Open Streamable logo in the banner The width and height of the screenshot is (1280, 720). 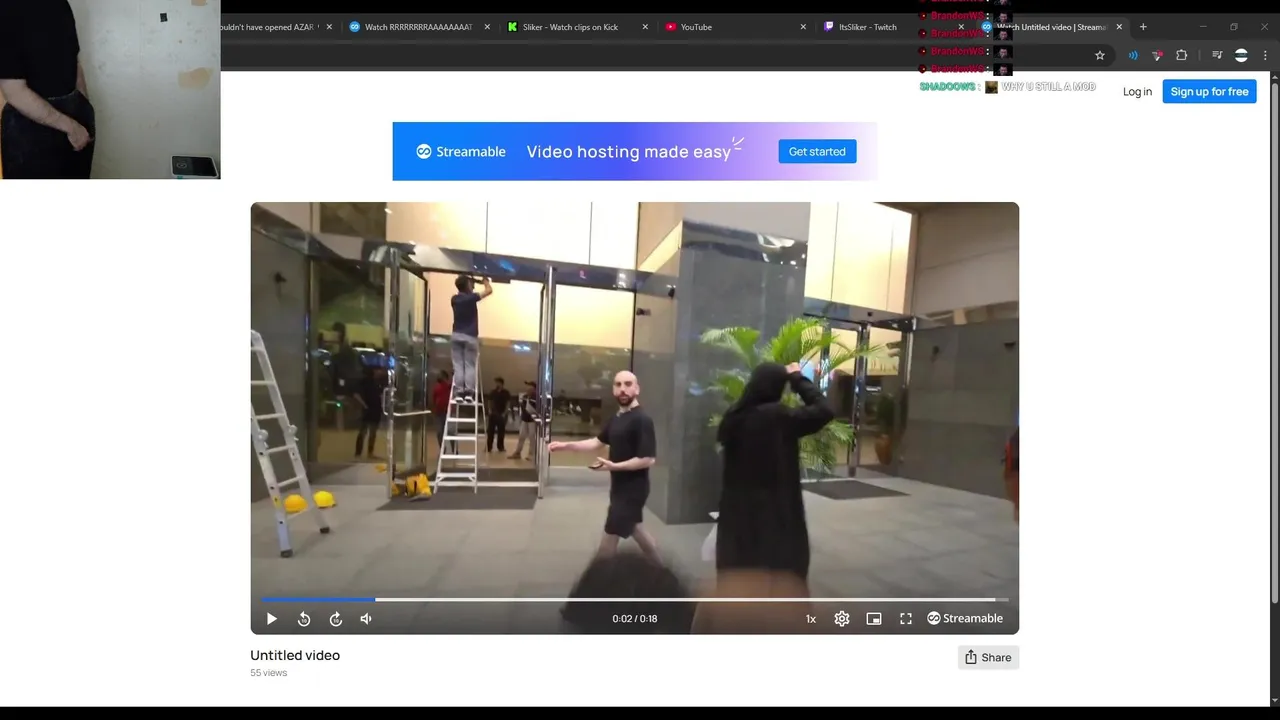(x=461, y=152)
